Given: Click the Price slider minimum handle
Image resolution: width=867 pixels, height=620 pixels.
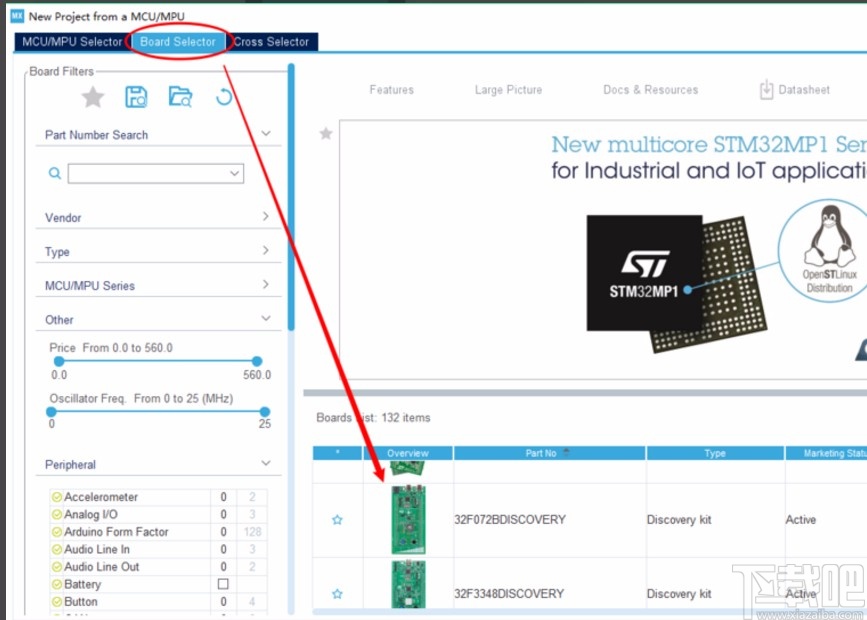Looking at the screenshot, I should [x=59, y=361].
